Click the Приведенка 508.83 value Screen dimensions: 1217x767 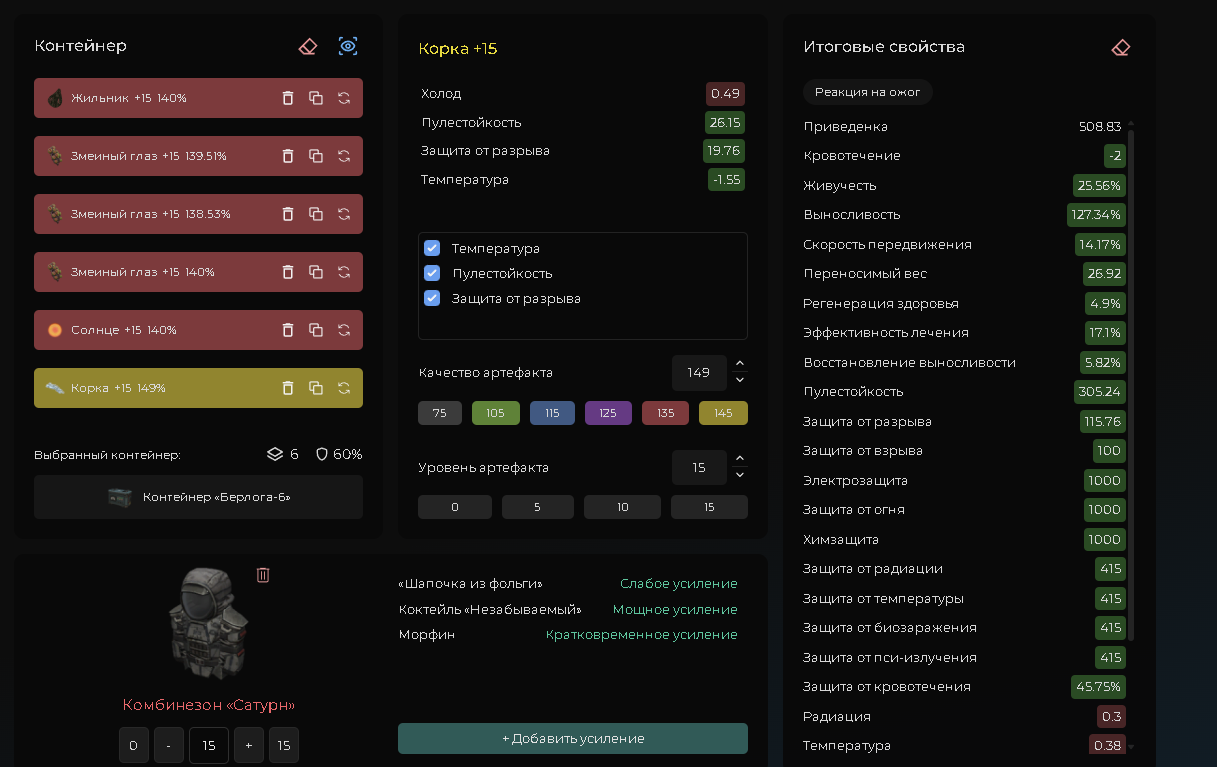pyautogui.click(x=1100, y=127)
